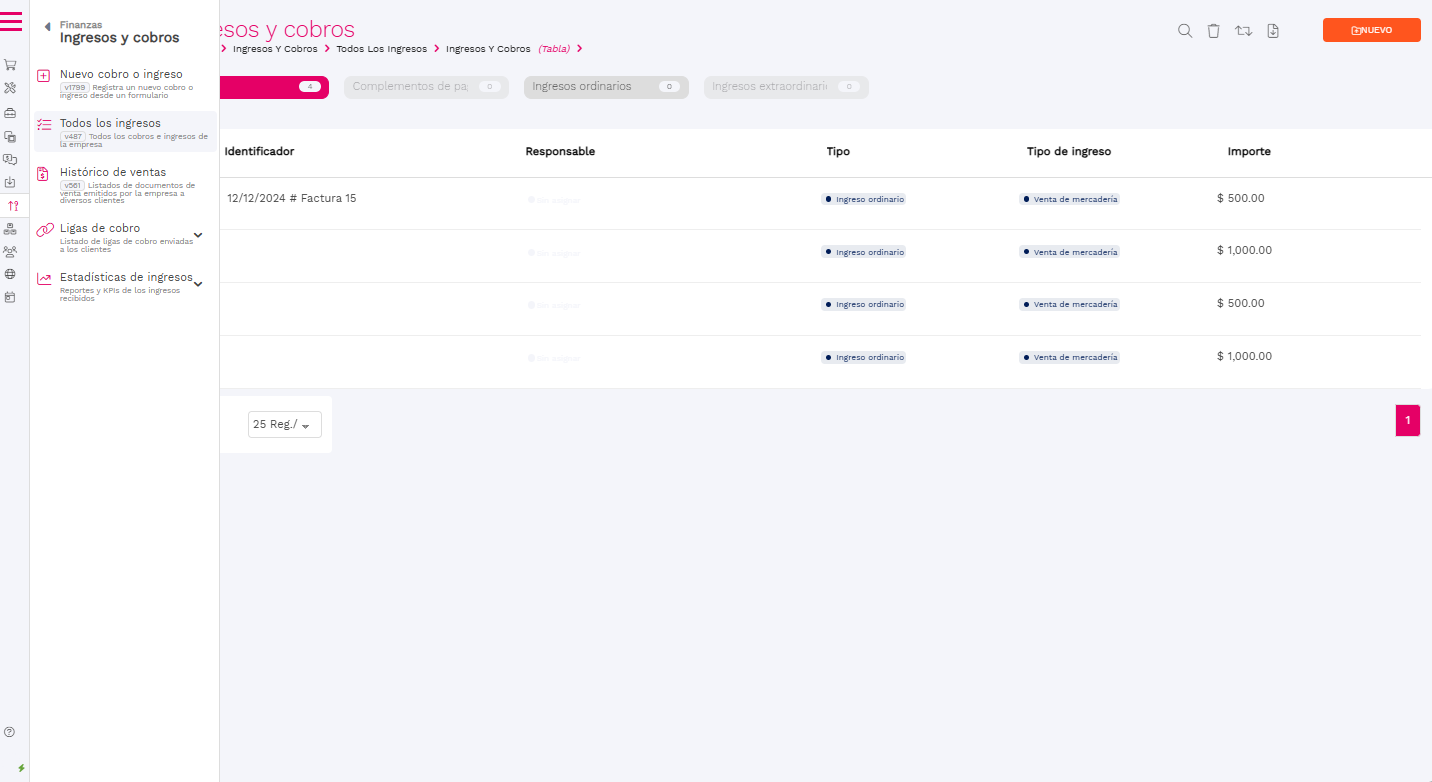Click the refresh arrows icon

[1243, 31]
